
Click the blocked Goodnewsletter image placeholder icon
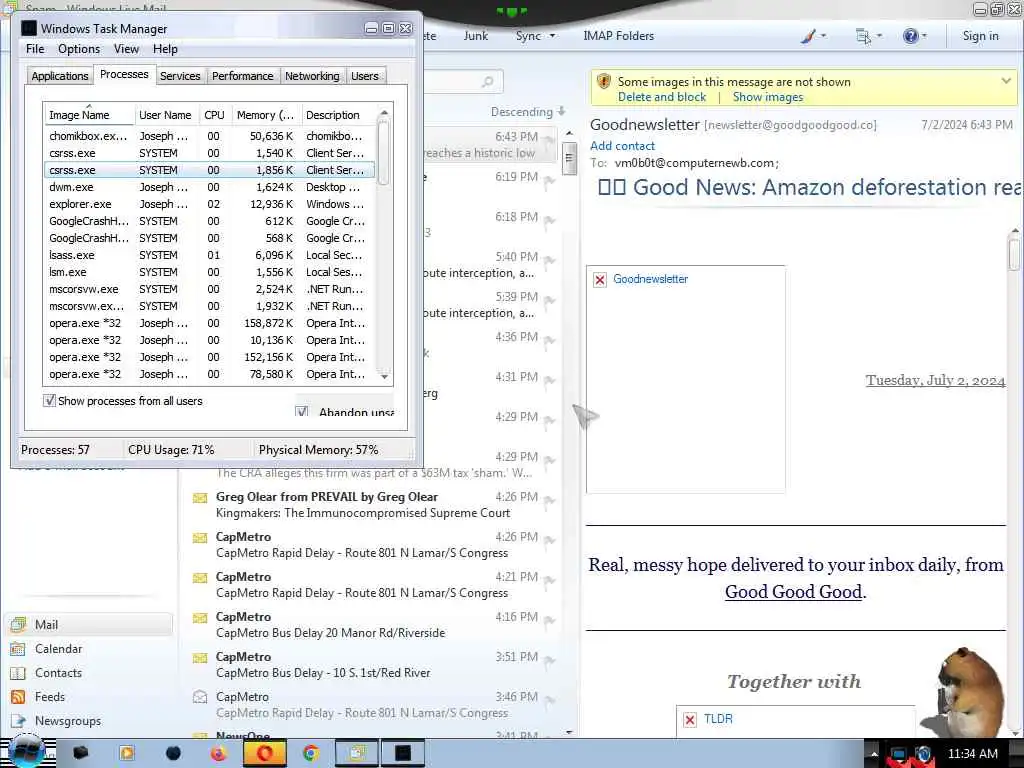pos(600,280)
